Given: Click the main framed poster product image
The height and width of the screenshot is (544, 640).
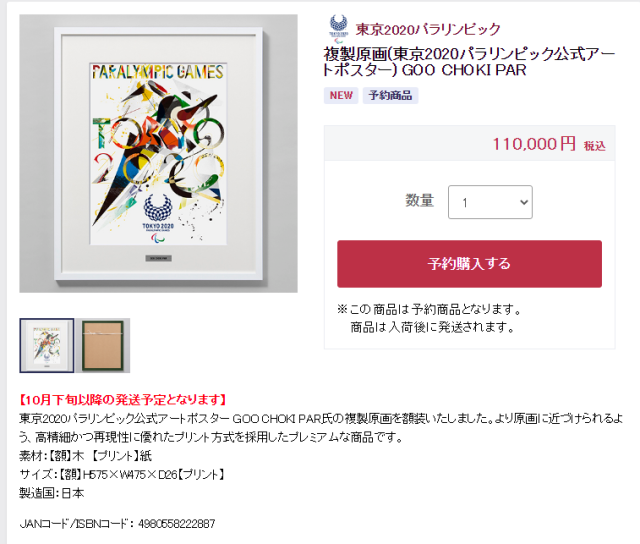Looking at the screenshot, I should 158,153.
